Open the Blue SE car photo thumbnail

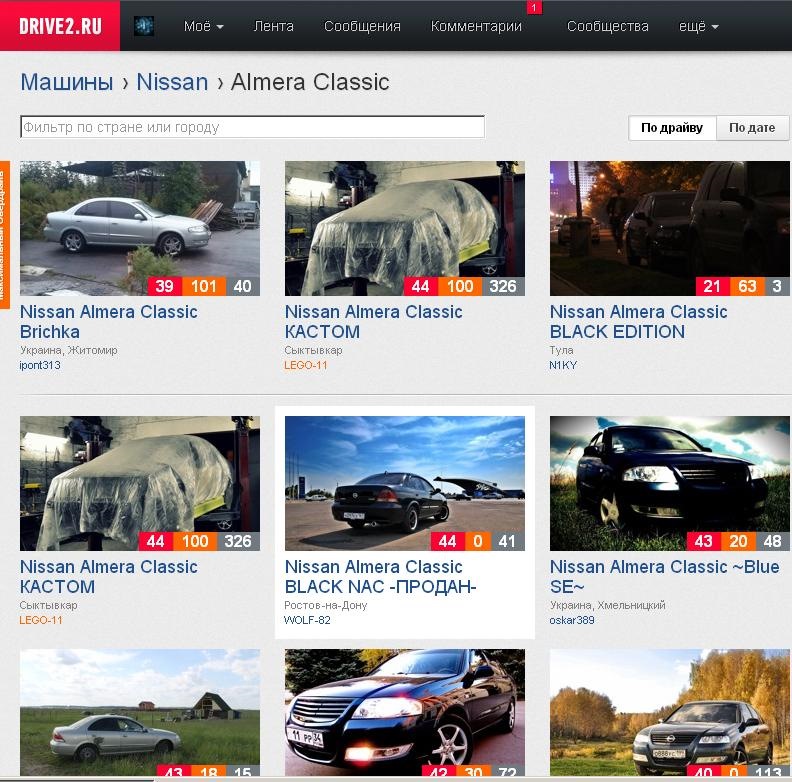[x=670, y=483]
